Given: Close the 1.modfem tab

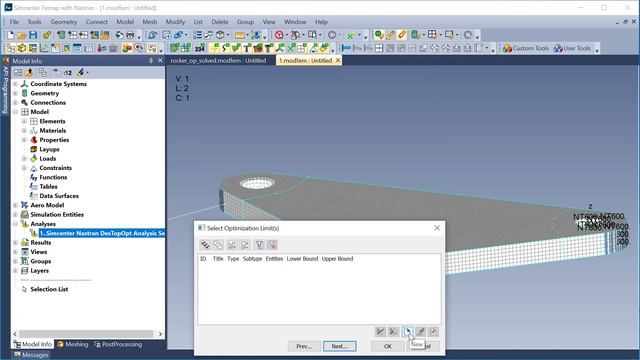Looking at the screenshot, I should (x=338, y=60).
